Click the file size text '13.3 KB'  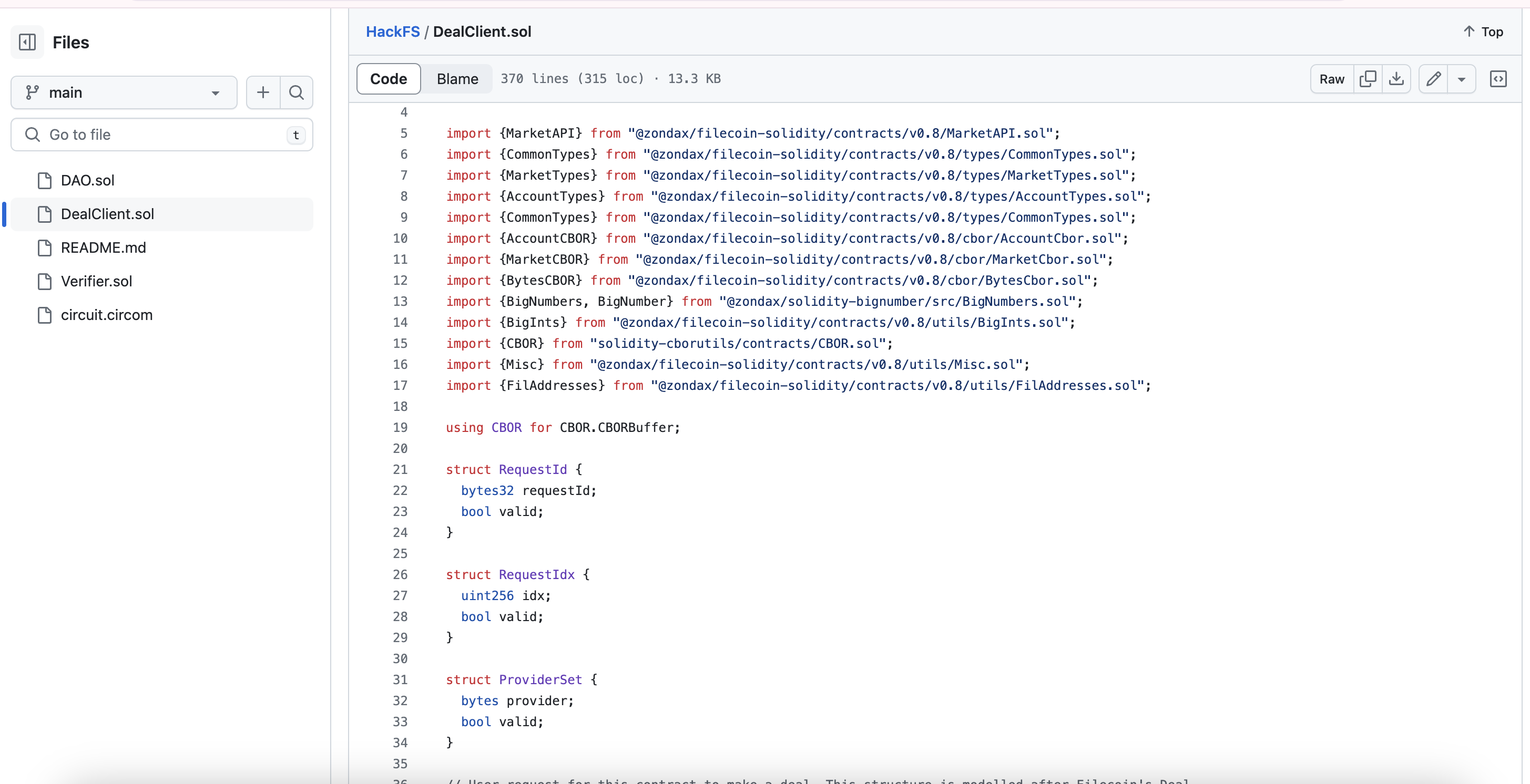pos(695,79)
